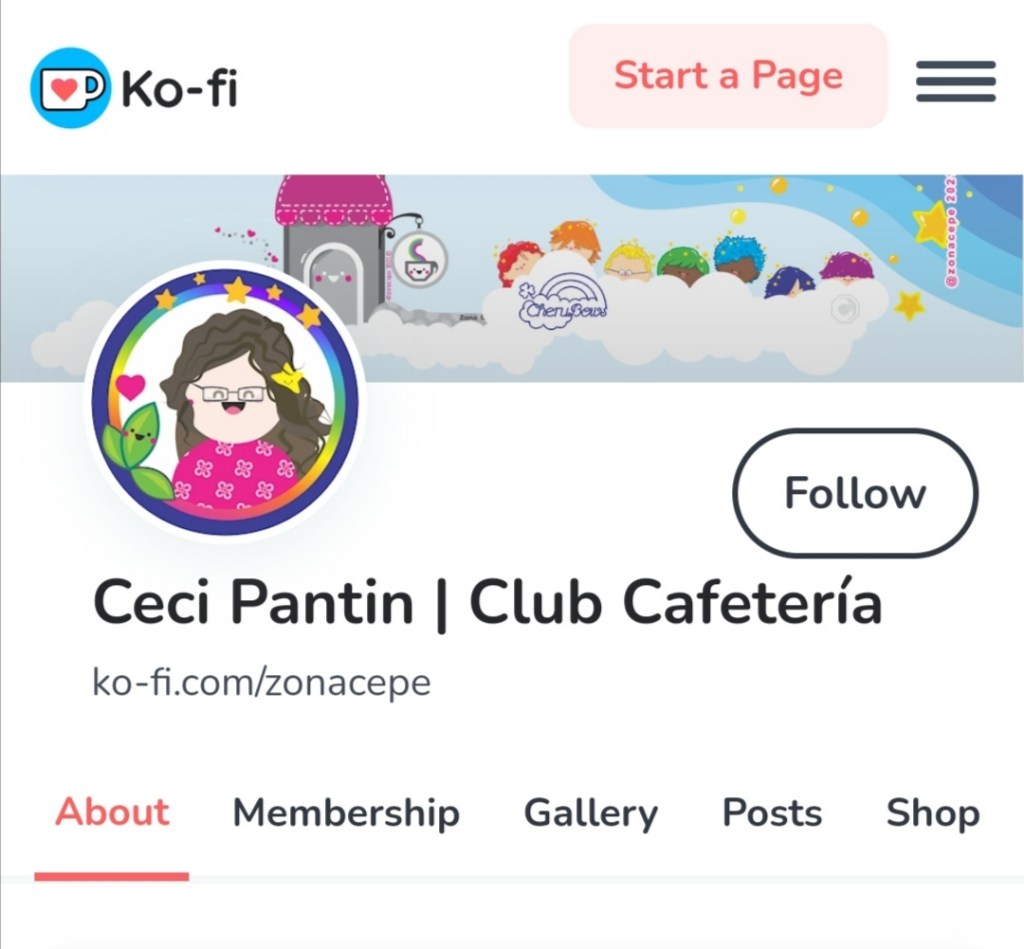Select the About tab

pyautogui.click(x=112, y=812)
